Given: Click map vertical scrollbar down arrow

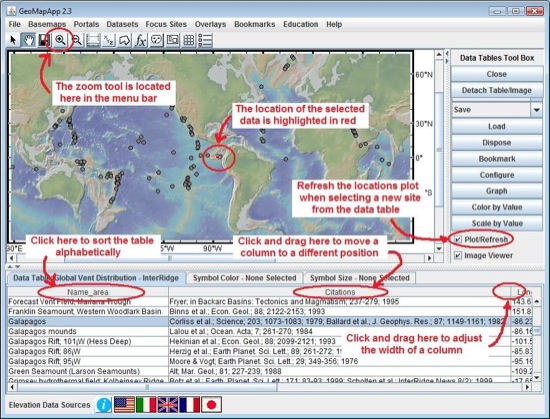Looking at the screenshot, I should tap(439, 249).
